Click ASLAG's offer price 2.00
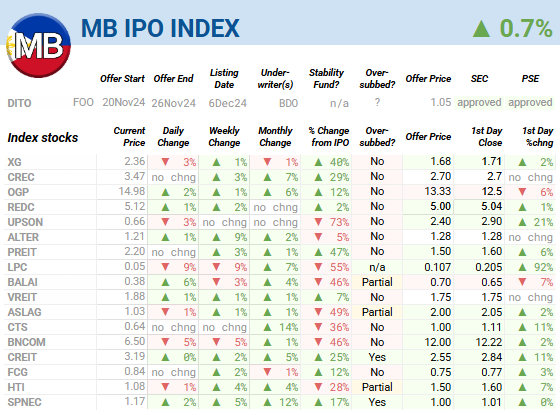 point(441,312)
